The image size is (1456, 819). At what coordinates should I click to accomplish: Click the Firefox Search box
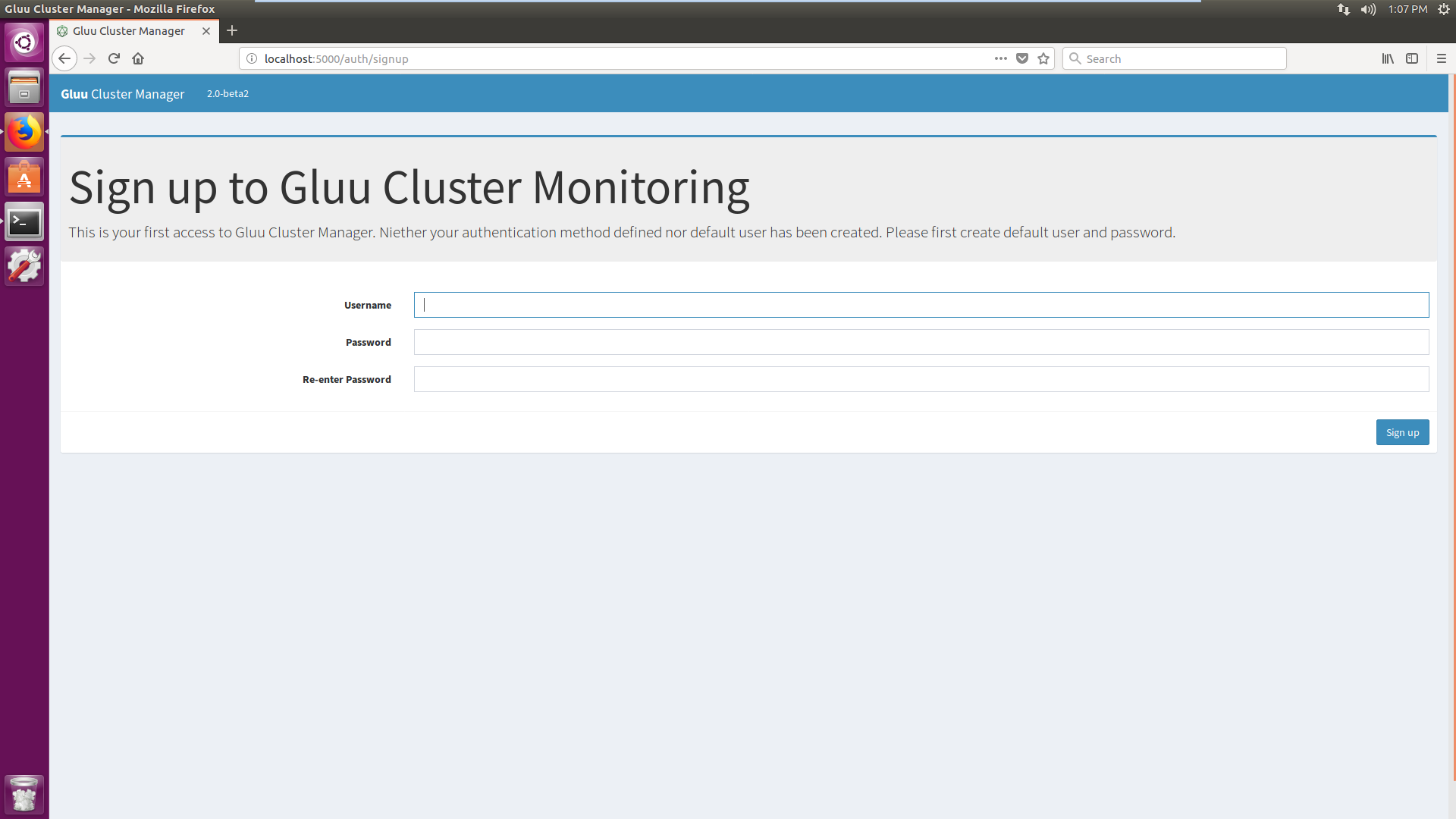[1175, 58]
